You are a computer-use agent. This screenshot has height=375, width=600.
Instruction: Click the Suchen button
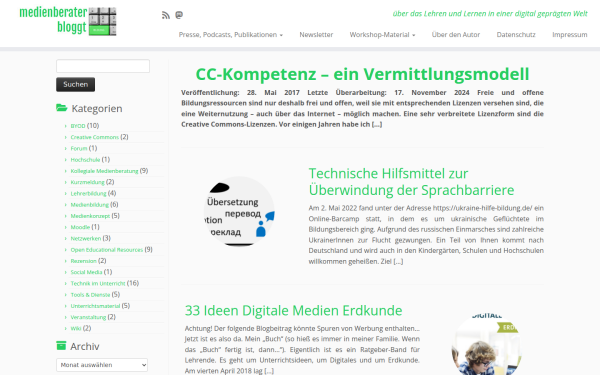point(75,85)
